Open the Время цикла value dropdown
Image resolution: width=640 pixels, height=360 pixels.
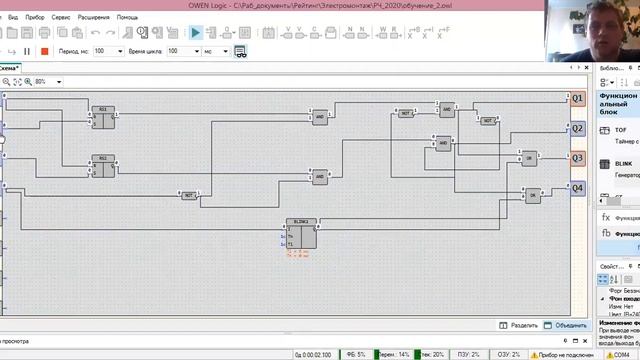197,51
